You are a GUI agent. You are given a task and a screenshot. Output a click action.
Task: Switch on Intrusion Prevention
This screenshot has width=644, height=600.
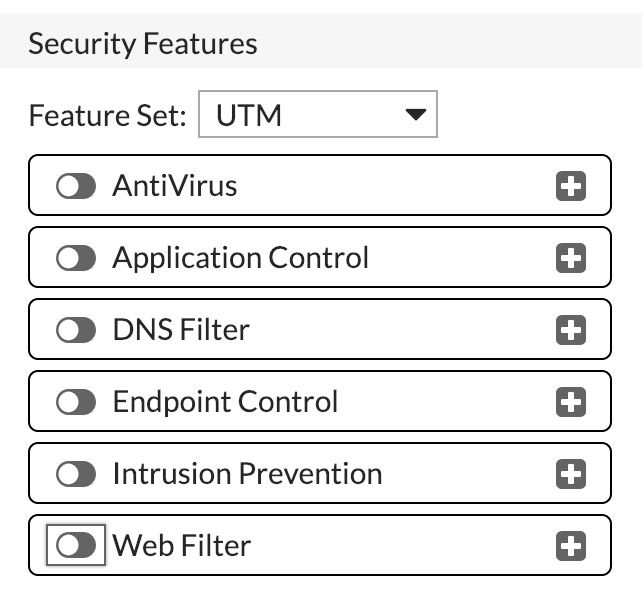(x=76, y=474)
